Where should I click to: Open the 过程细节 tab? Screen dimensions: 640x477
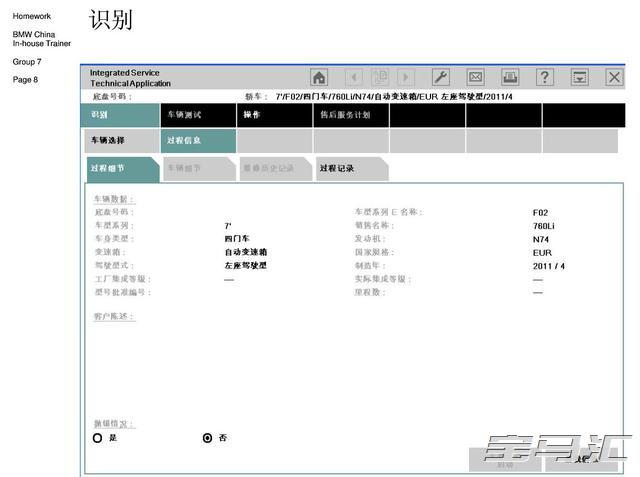123,169
